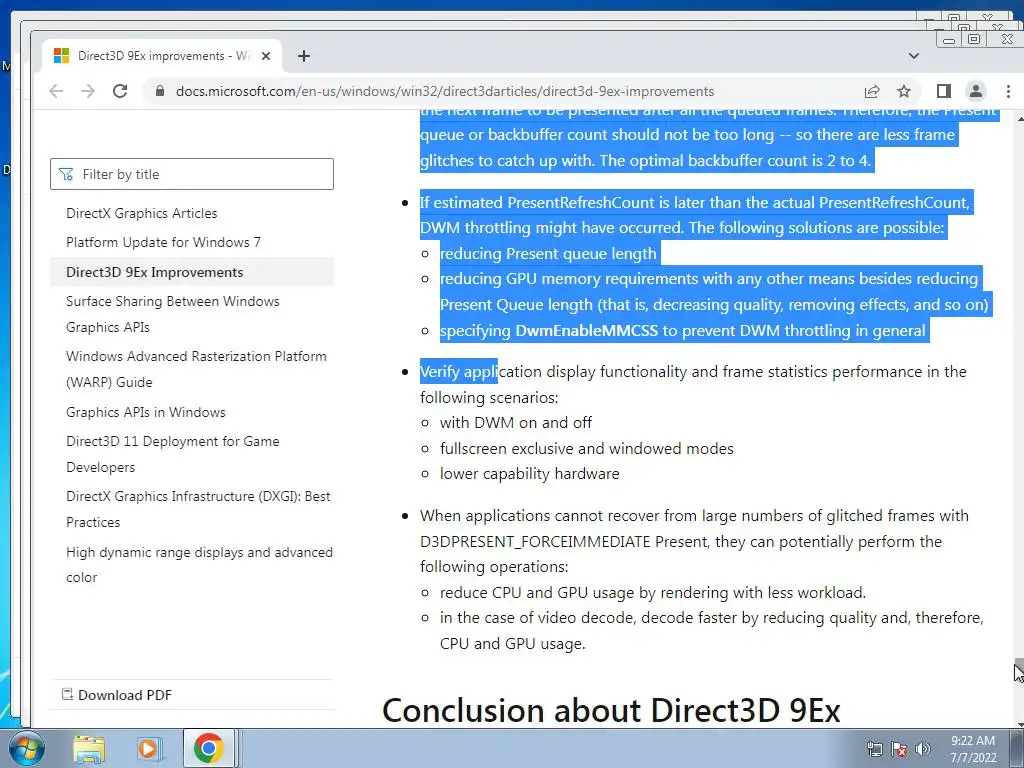
Task: Open High dynamic range displays article
Action: [199, 565]
